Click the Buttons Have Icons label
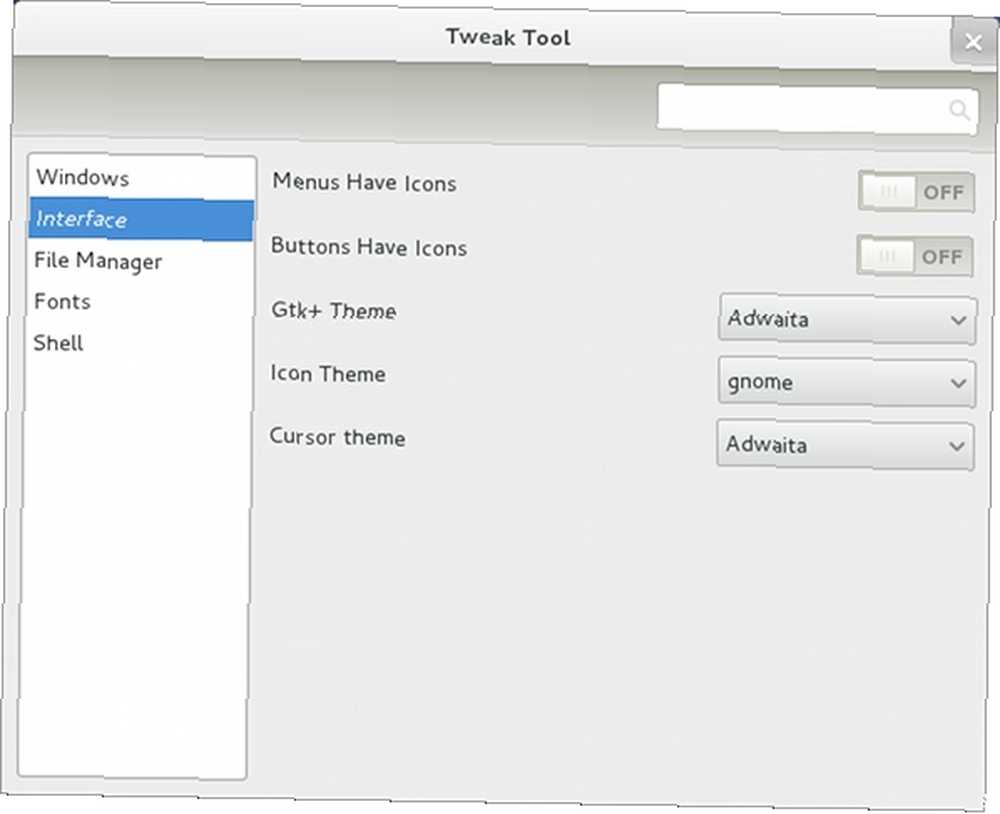Image resolution: width=1000 pixels, height=814 pixels. tap(369, 247)
